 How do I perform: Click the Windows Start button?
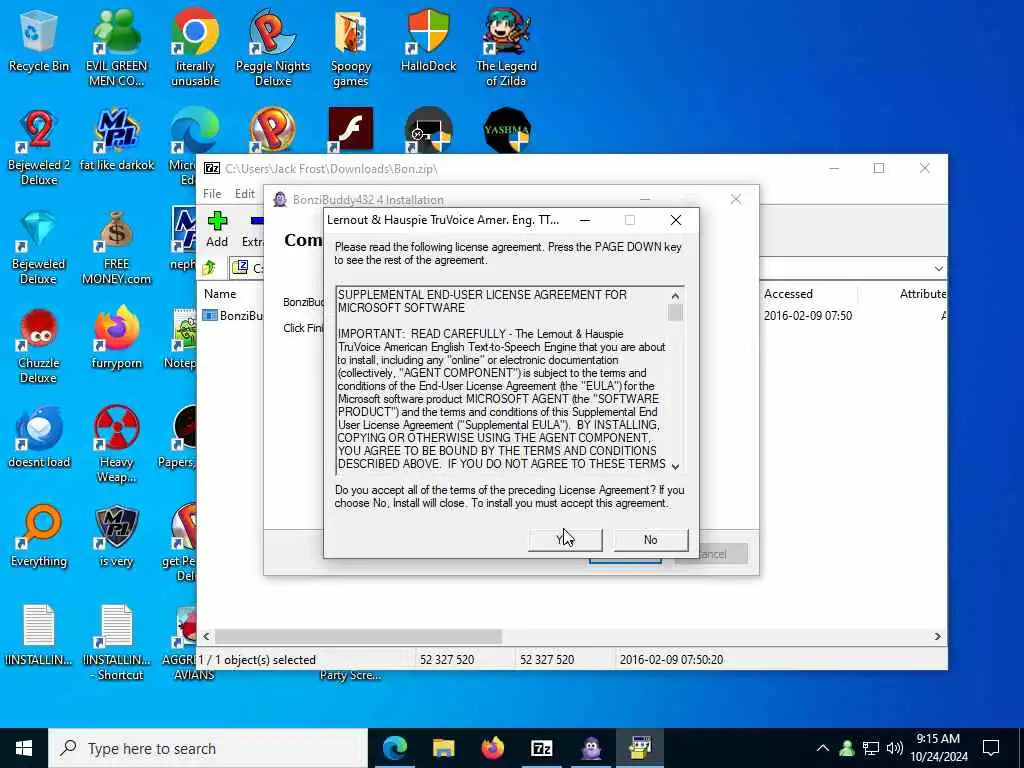(x=24, y=748)
